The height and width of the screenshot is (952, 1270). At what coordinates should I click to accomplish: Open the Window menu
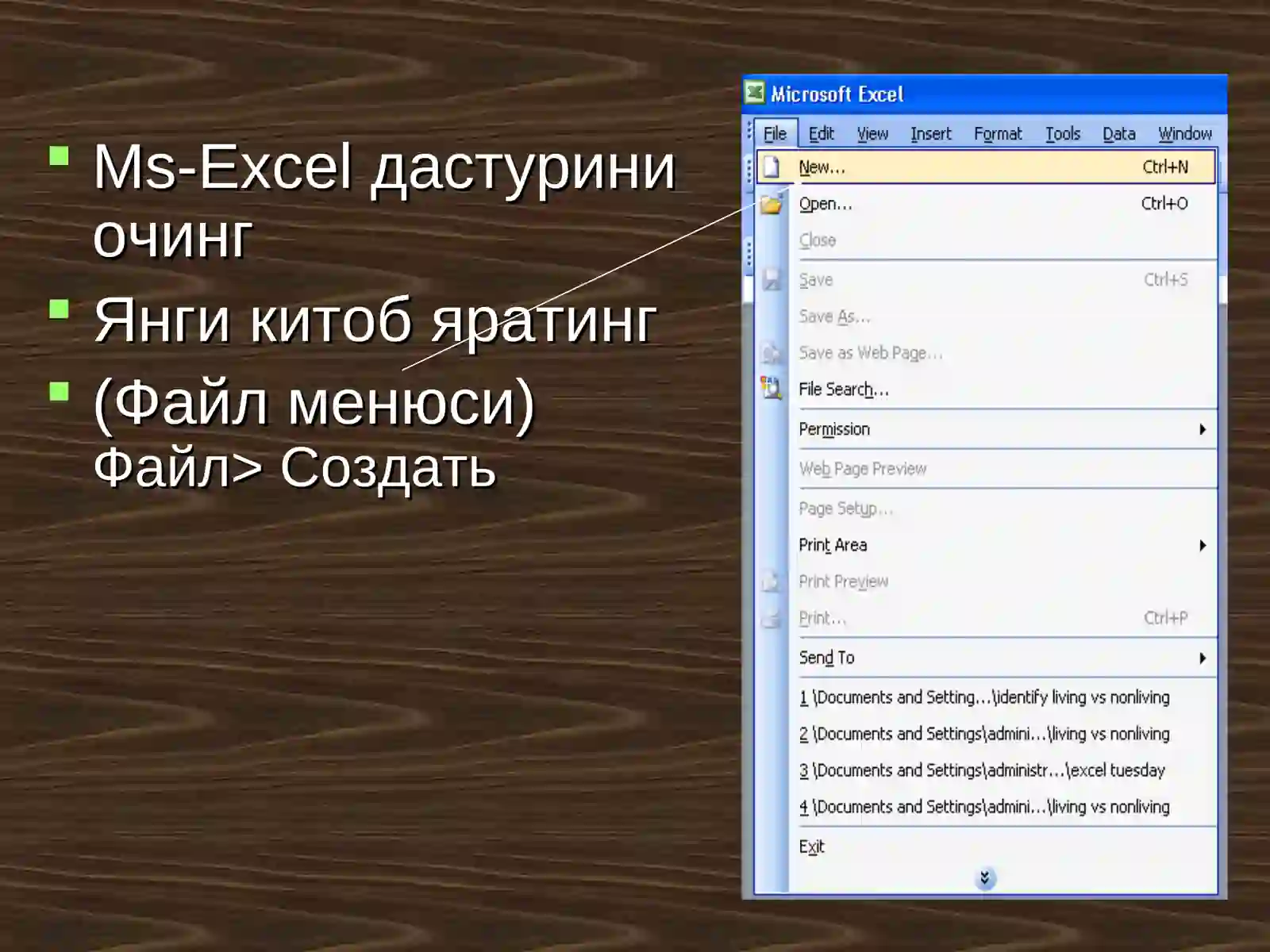click(1185, 133)
